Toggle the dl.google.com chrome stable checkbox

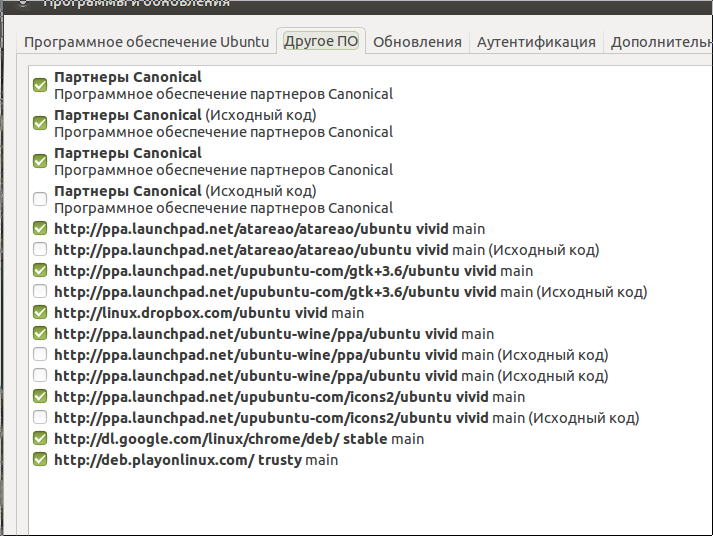(40, 438)
